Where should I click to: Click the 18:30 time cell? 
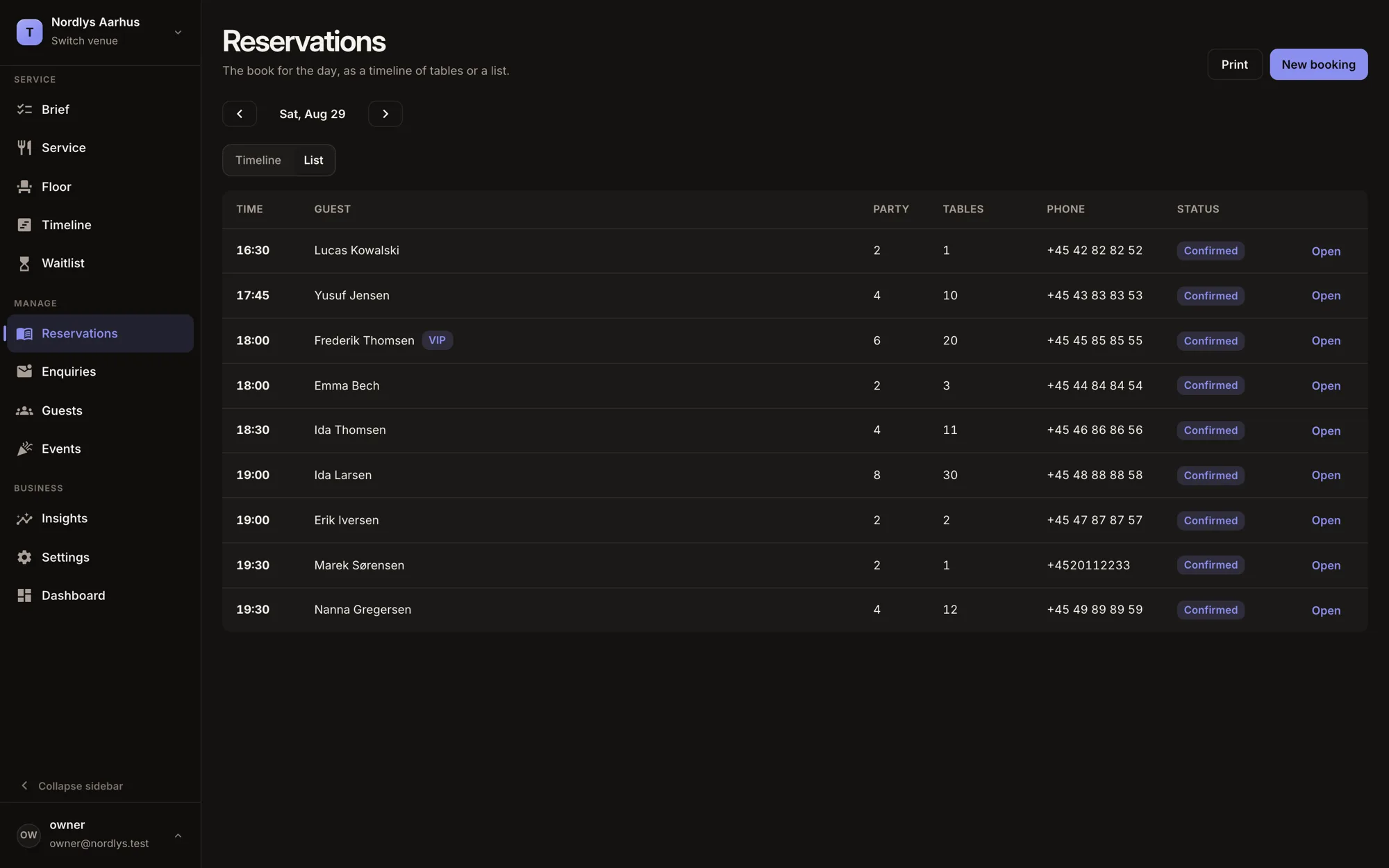(x=253, y=430)
